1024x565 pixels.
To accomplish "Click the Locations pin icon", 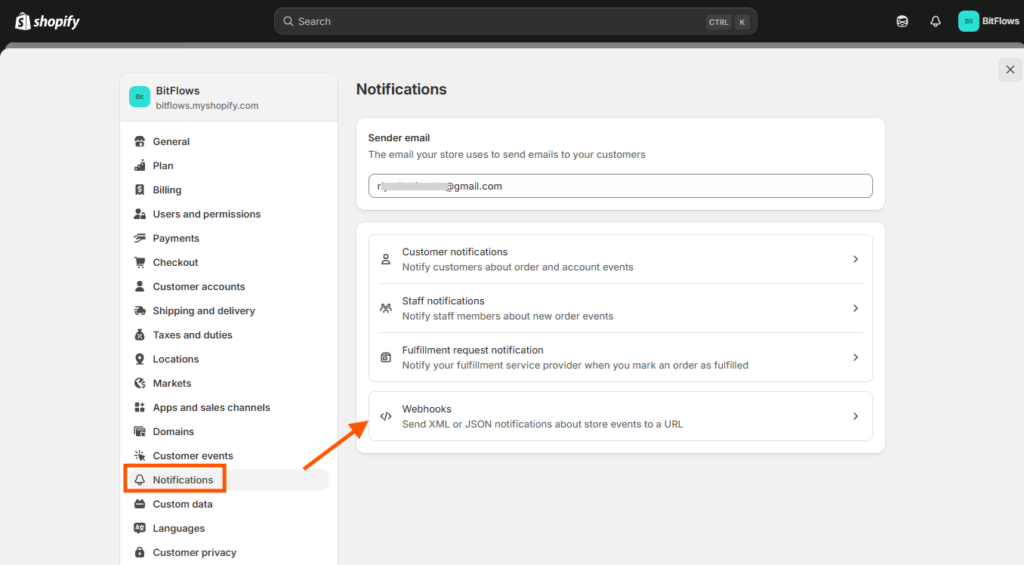I will [x=140, y=359].
